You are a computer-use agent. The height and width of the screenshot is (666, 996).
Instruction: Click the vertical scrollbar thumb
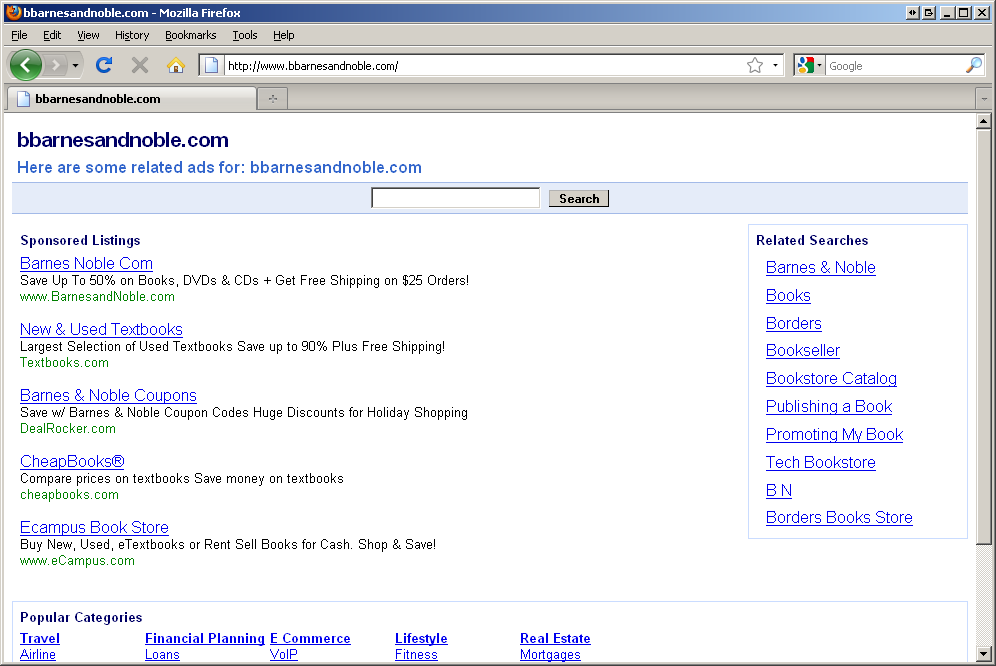983,337
